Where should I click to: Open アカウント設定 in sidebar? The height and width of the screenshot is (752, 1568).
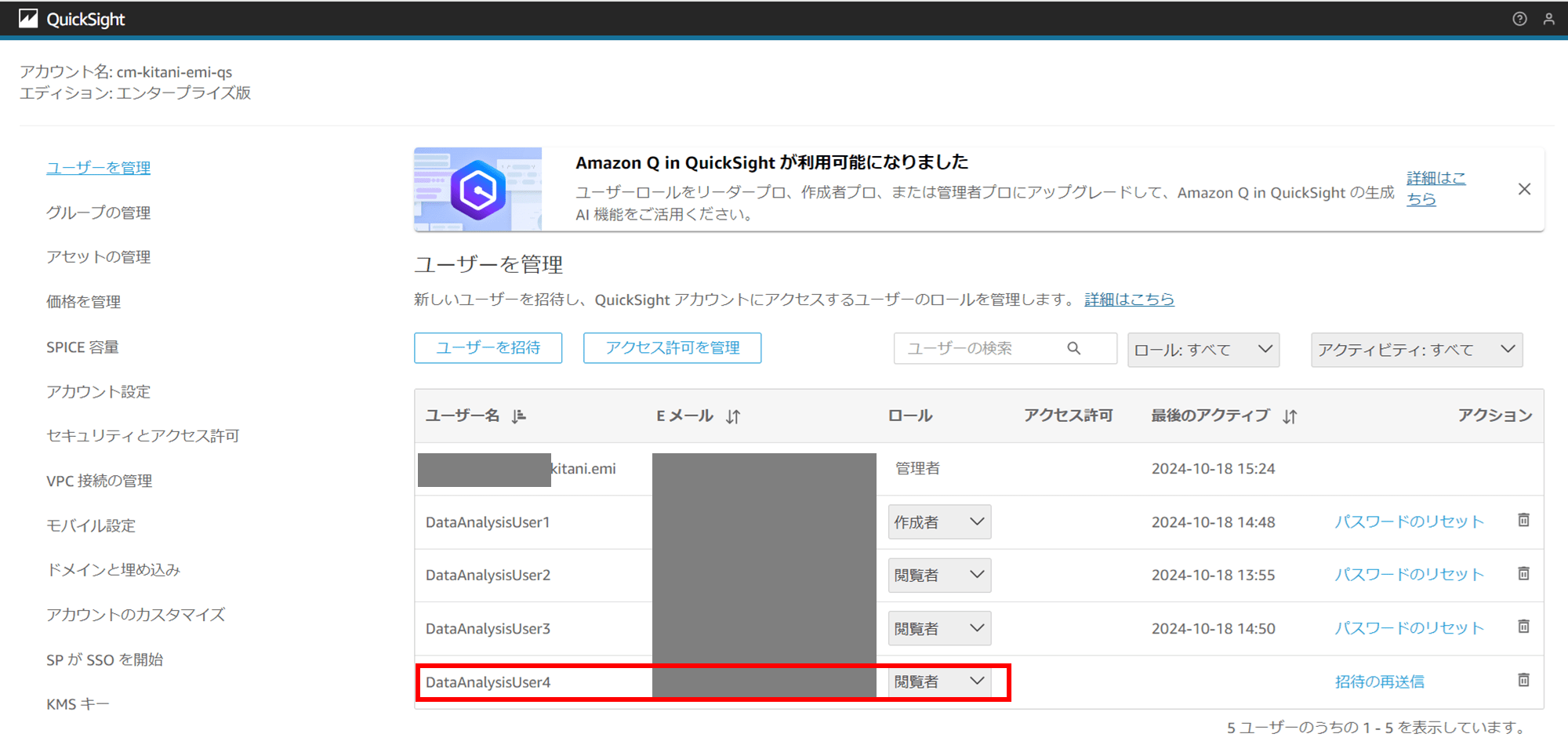click(98, 391)
